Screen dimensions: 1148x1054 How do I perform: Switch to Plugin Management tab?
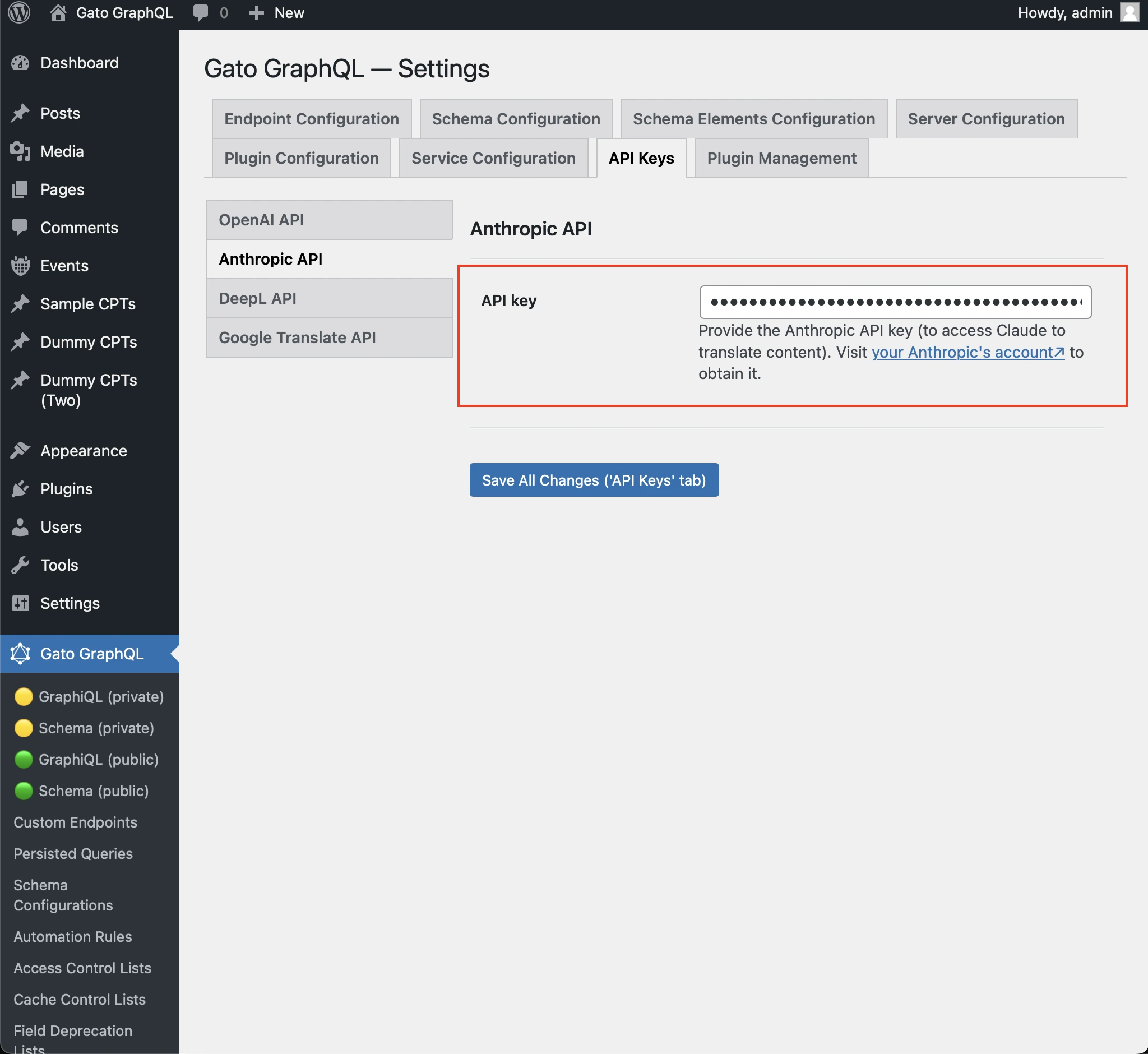(781, 158)
